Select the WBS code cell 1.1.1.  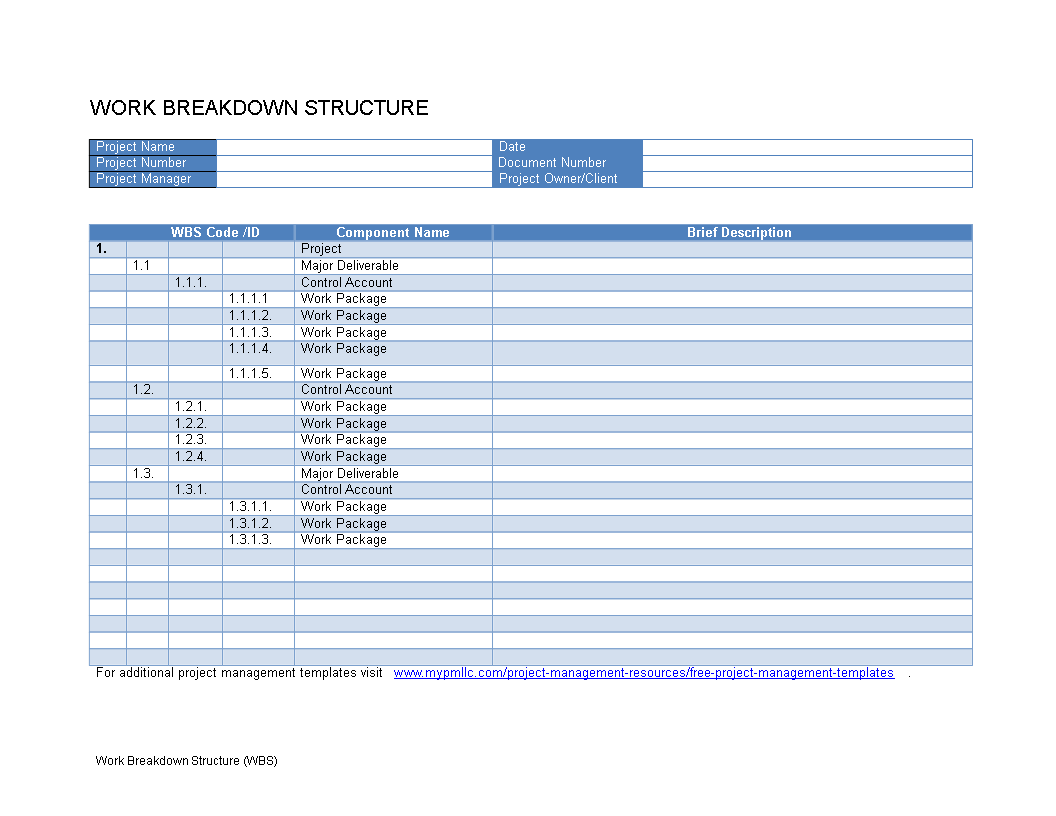[x=195, y=283]
